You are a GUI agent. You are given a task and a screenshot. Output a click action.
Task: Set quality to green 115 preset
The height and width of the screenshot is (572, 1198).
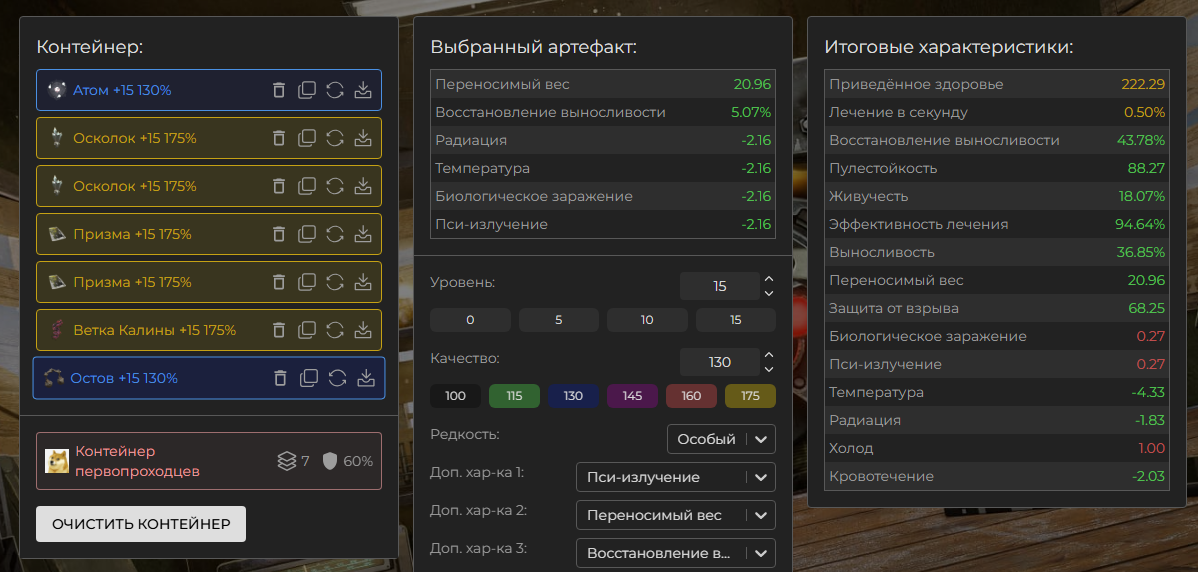pyautogui.click(x=514, y=396)
